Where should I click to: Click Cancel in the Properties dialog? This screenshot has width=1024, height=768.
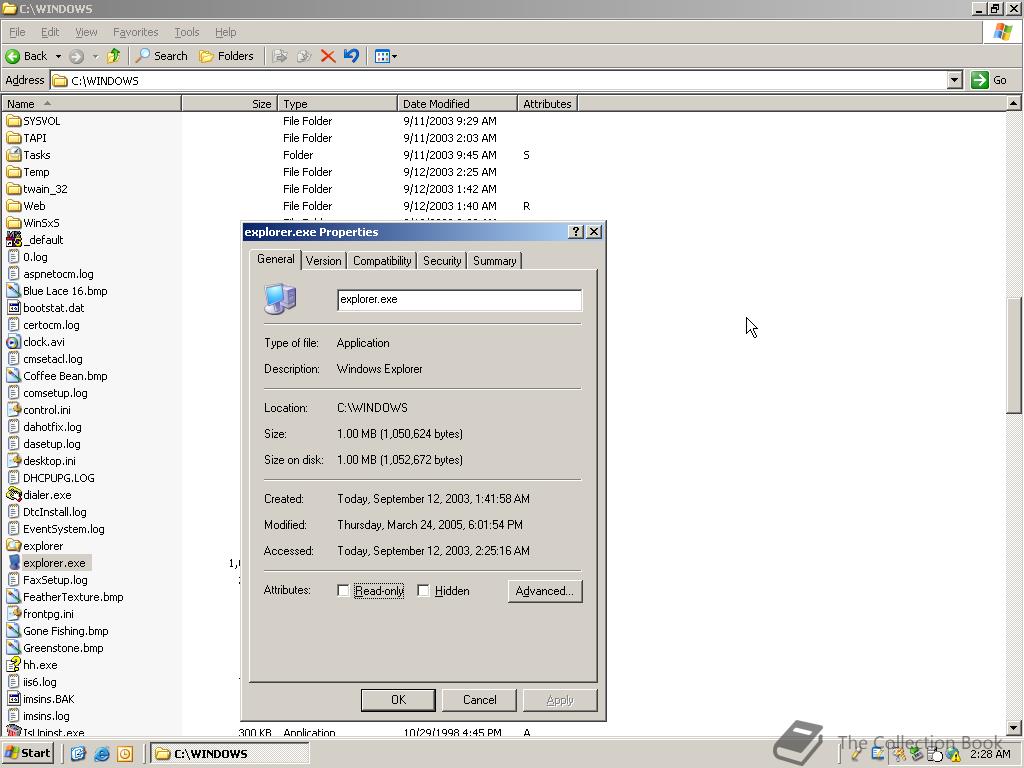[x=479, y=700]
